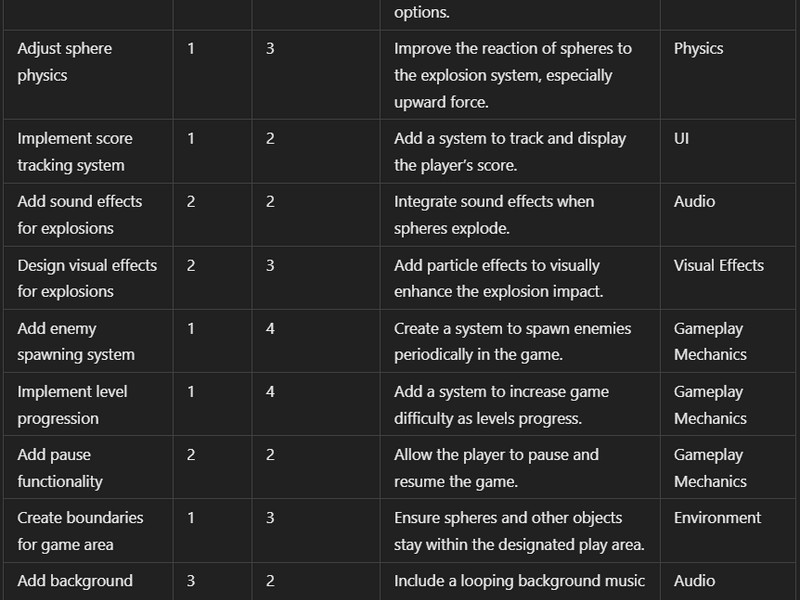Select the "Implement level progression" task name
Screen dimensions: 800x600
tap(72, 405)
